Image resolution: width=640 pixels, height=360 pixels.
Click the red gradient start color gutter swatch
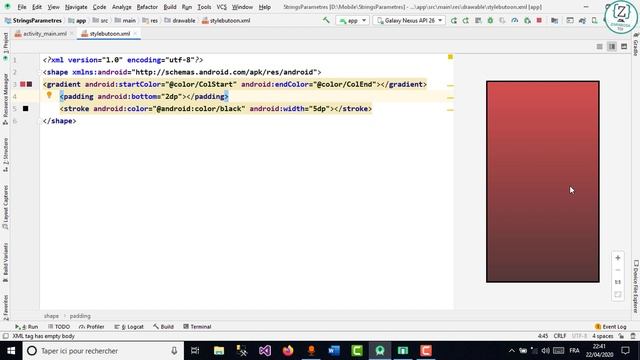(23, 84)
